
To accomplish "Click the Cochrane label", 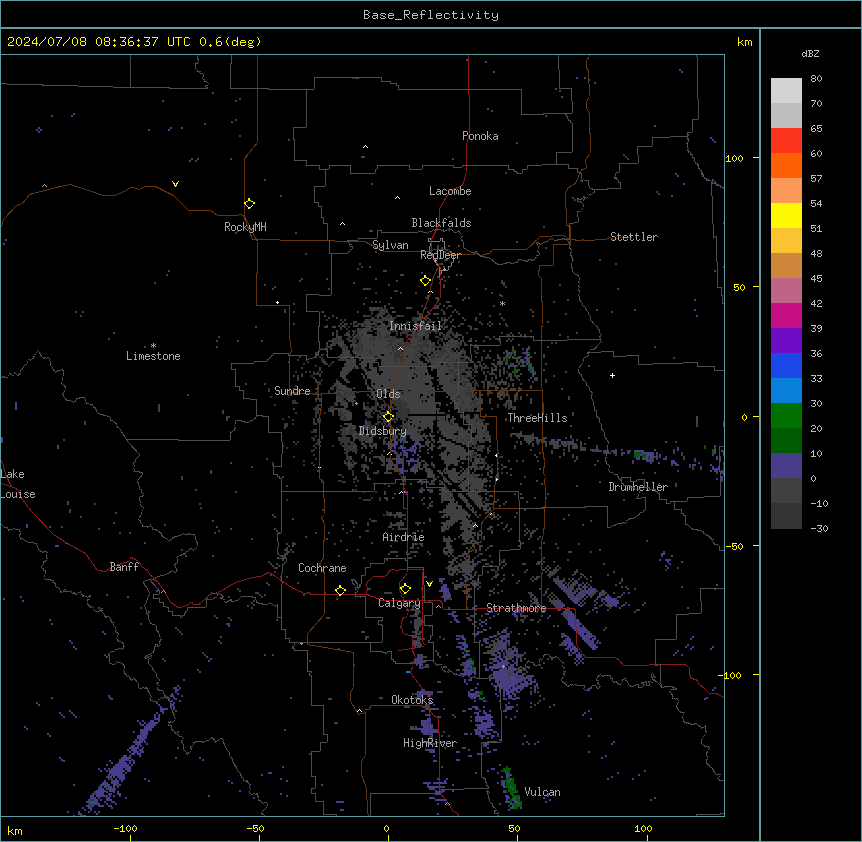I will pyautogui.click(x=322, y=568).
